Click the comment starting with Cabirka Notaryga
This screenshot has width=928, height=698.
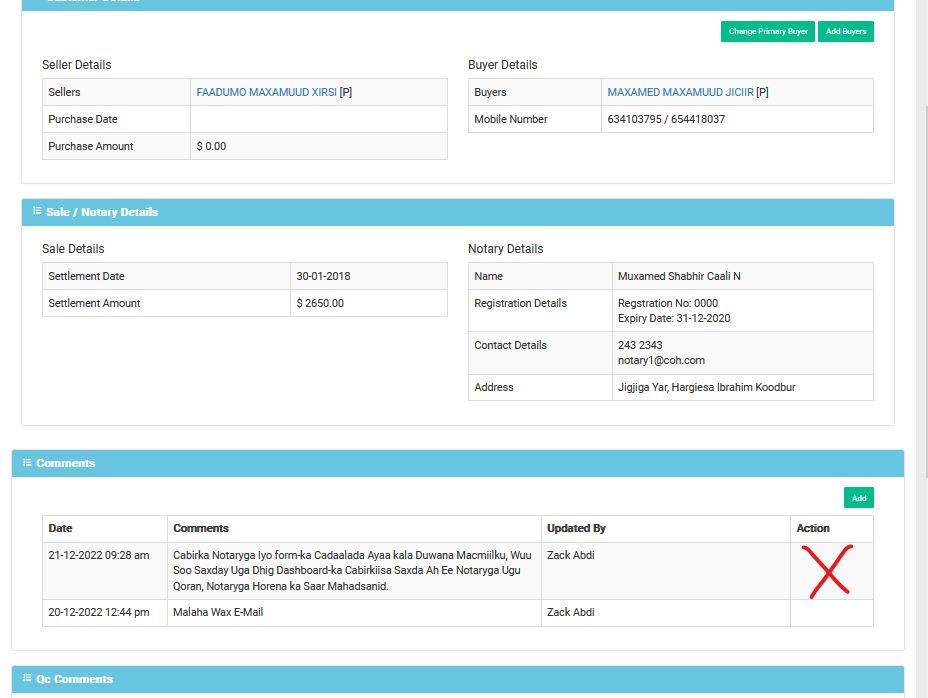pos(352,571)
